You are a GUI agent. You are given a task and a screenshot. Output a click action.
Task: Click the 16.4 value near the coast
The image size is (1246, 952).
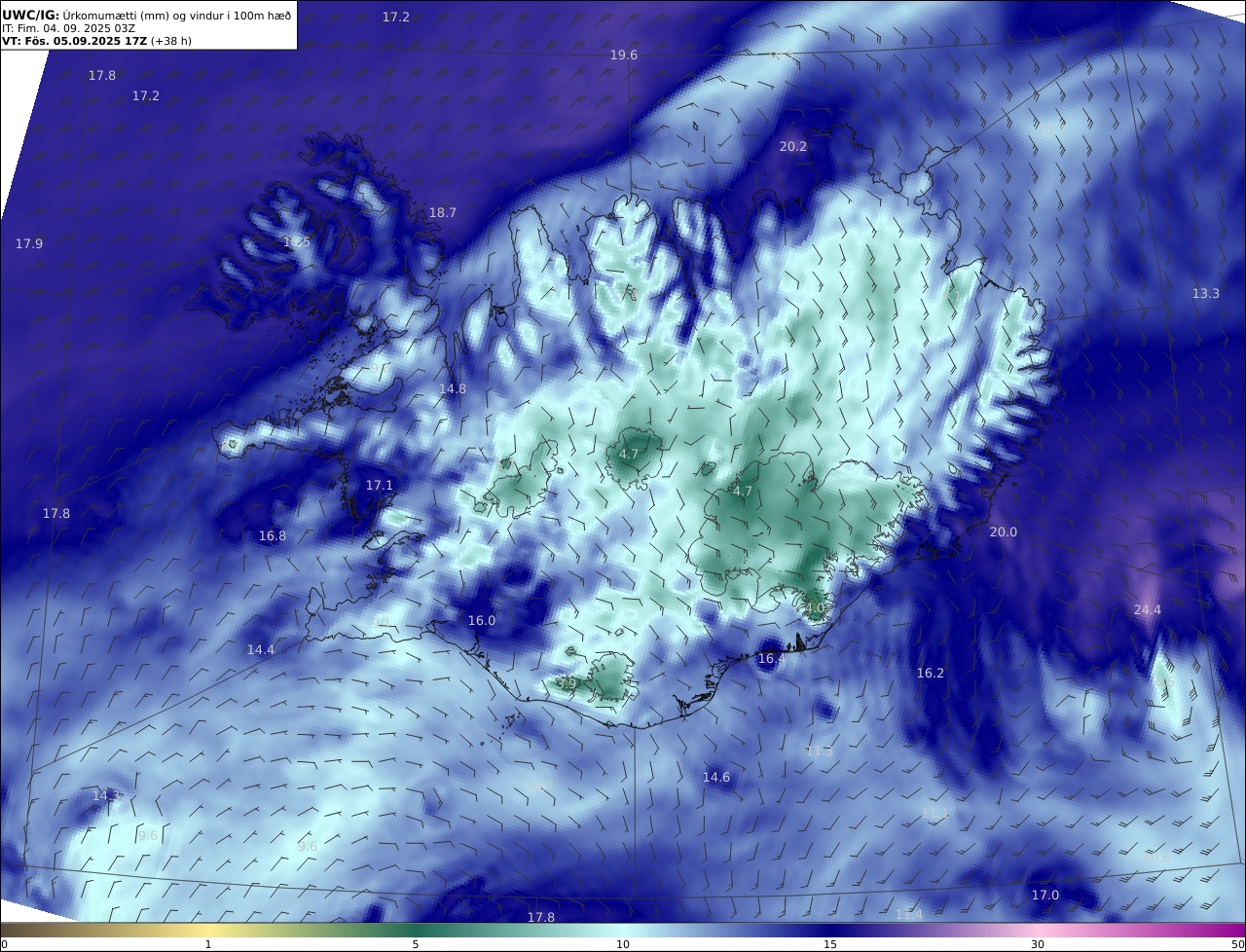pyautogui.click(x=772, y=659)
